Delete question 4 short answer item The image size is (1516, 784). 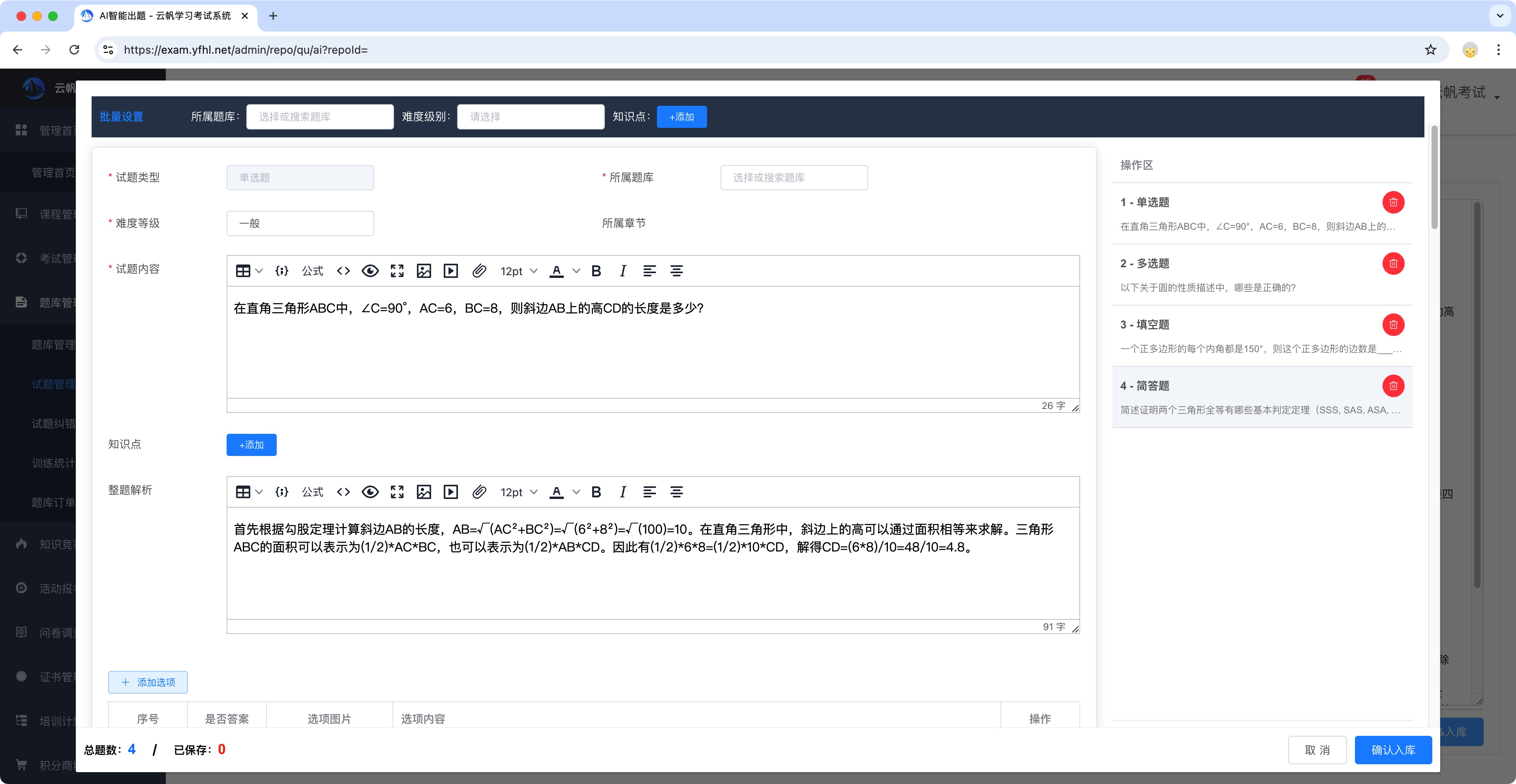point(1393,386)
